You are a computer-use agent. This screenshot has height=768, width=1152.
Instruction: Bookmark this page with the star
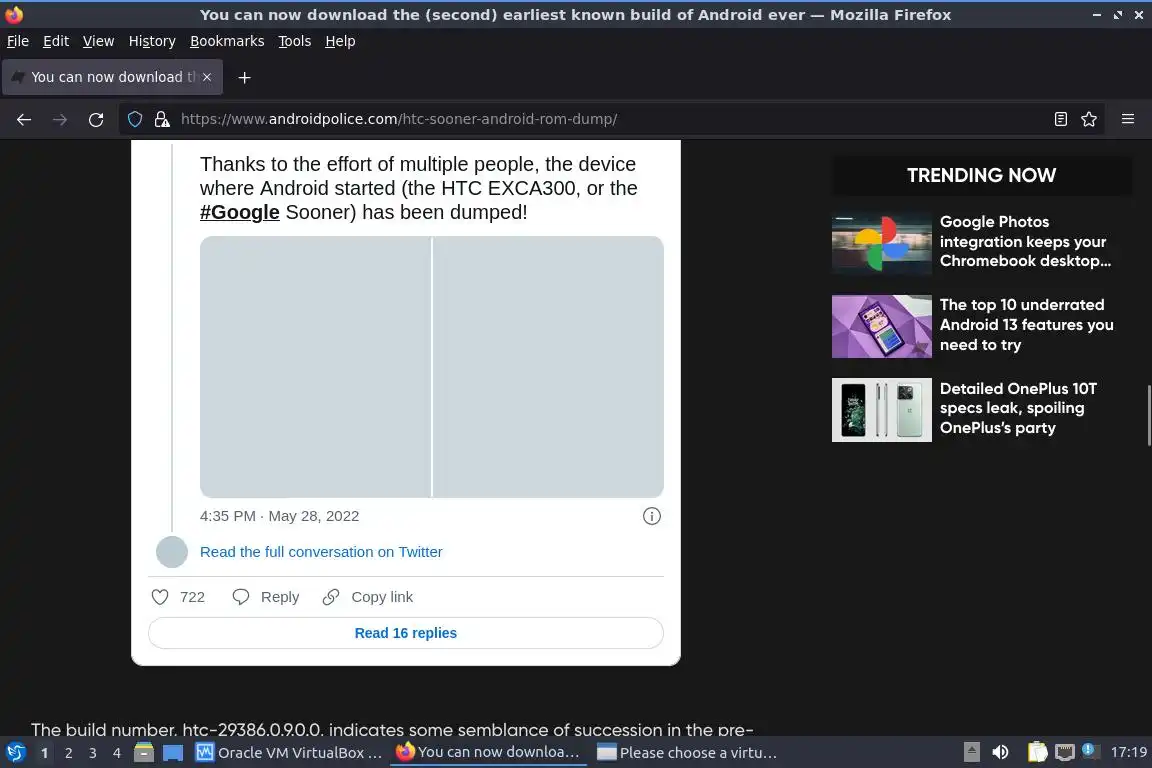1089,119
